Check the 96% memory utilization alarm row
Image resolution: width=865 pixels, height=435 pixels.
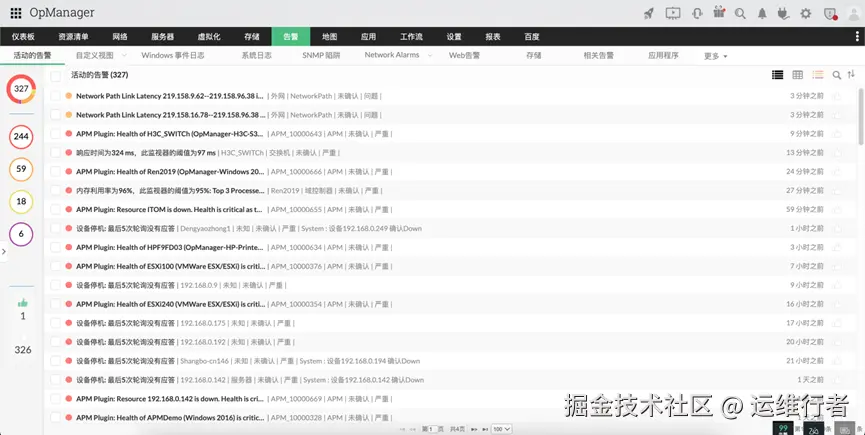point(55,190)
